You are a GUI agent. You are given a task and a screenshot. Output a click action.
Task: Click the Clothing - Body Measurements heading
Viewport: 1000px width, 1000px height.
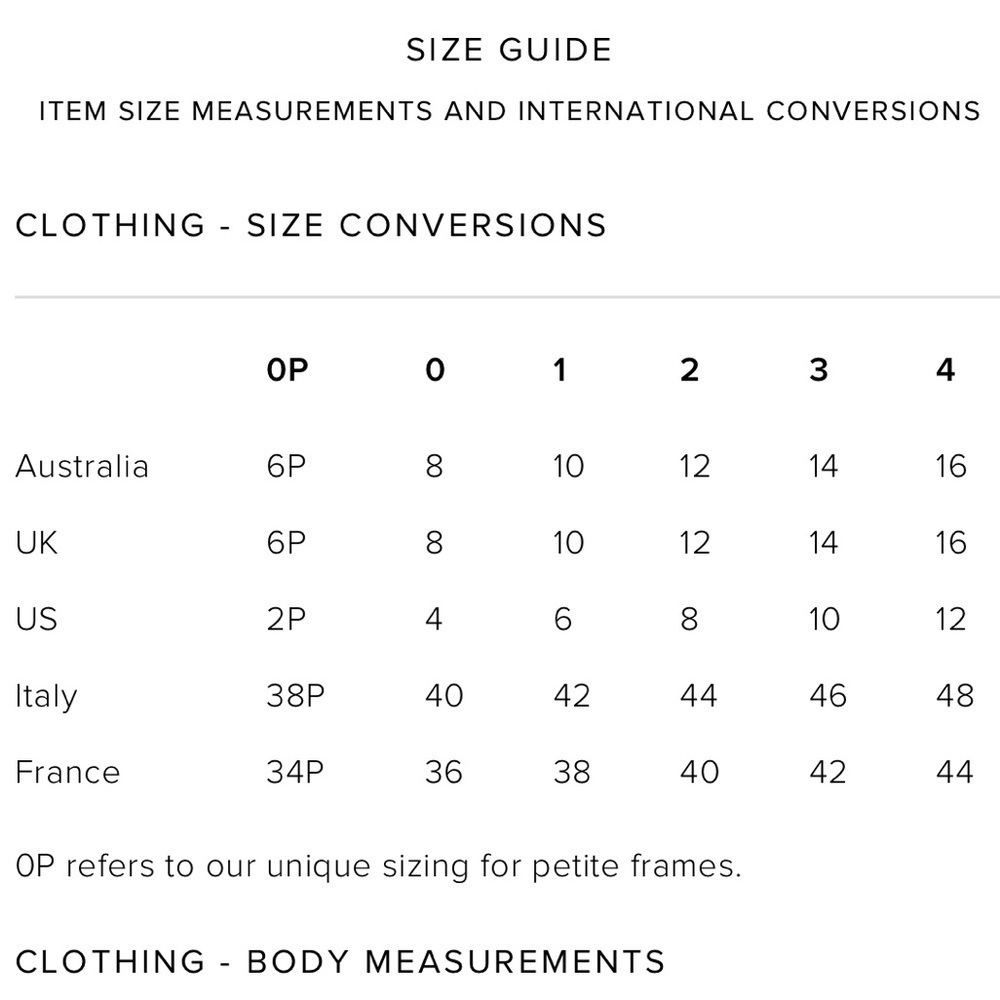tap(340, 962)
